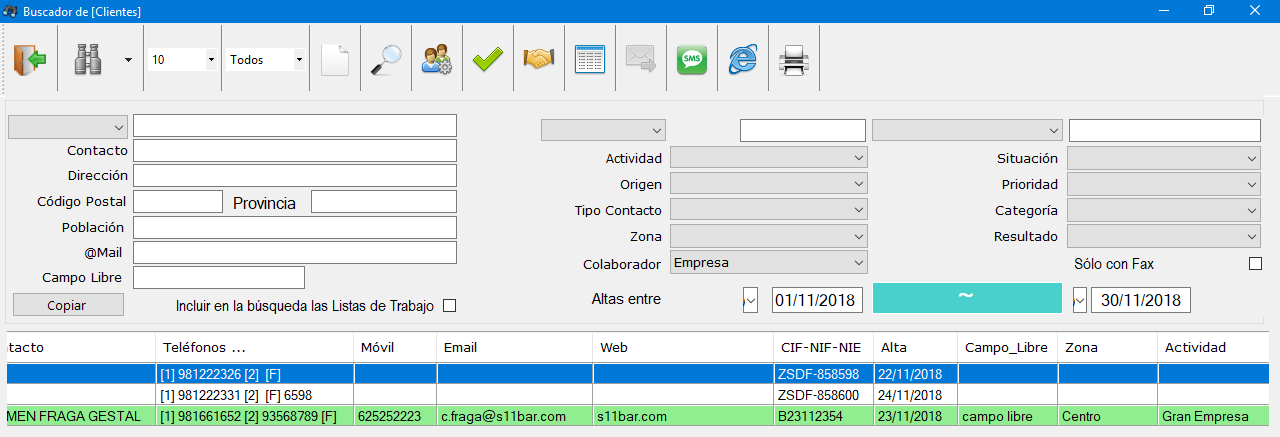Click the 24/11/2018 alta date cell
The image size is (1280, 437).
point(914,394)
